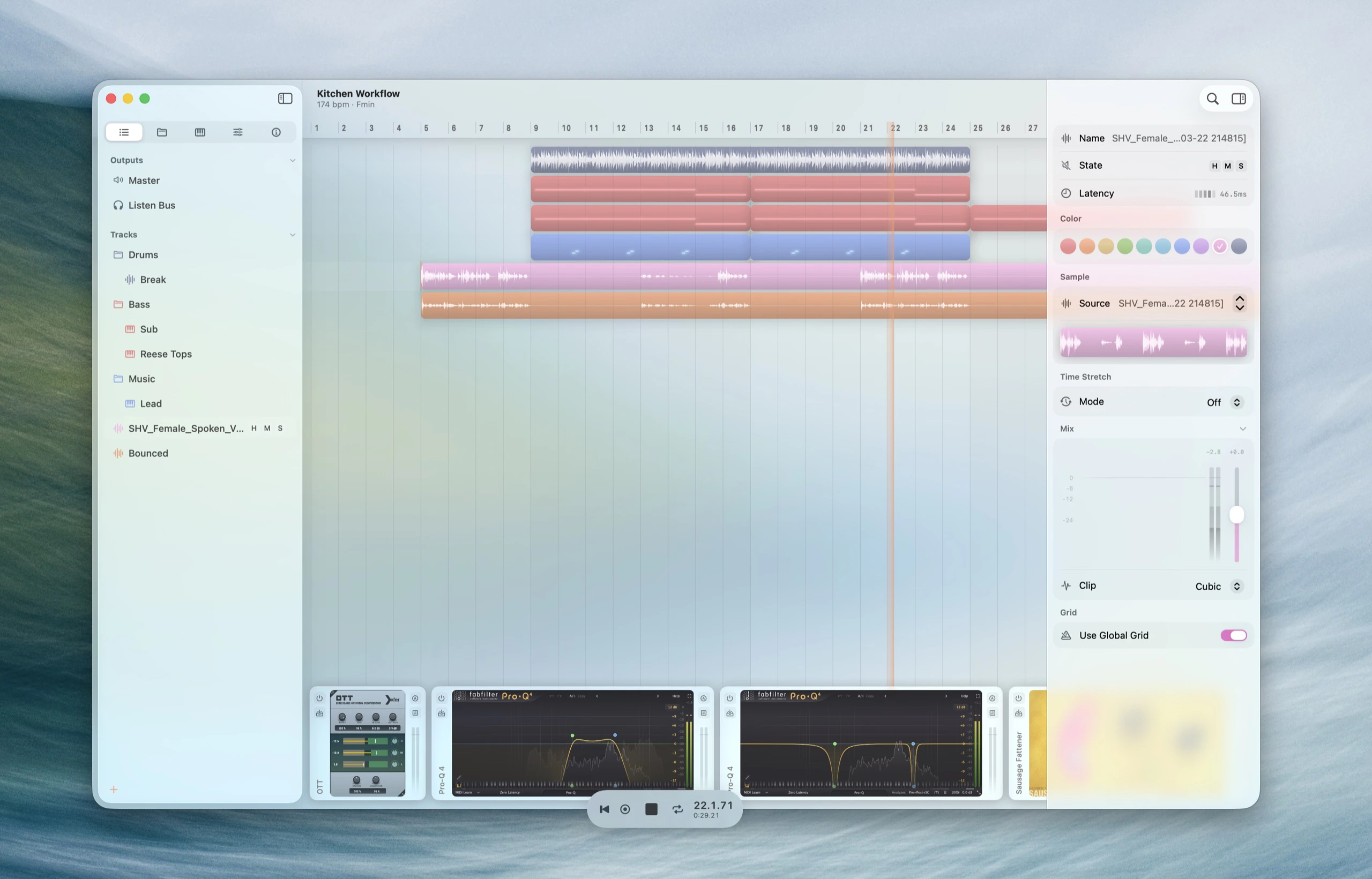
Task: Toggle the left sidebar visibility
Action: click(x=285, y=98)
